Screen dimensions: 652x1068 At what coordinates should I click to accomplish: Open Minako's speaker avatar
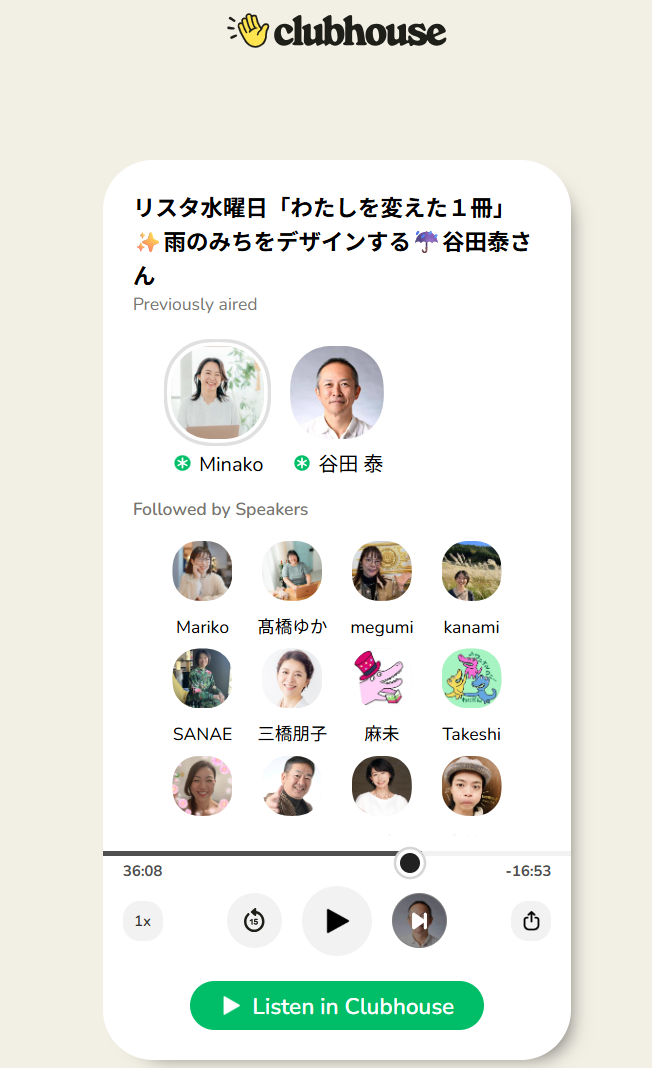pos(217,392)
